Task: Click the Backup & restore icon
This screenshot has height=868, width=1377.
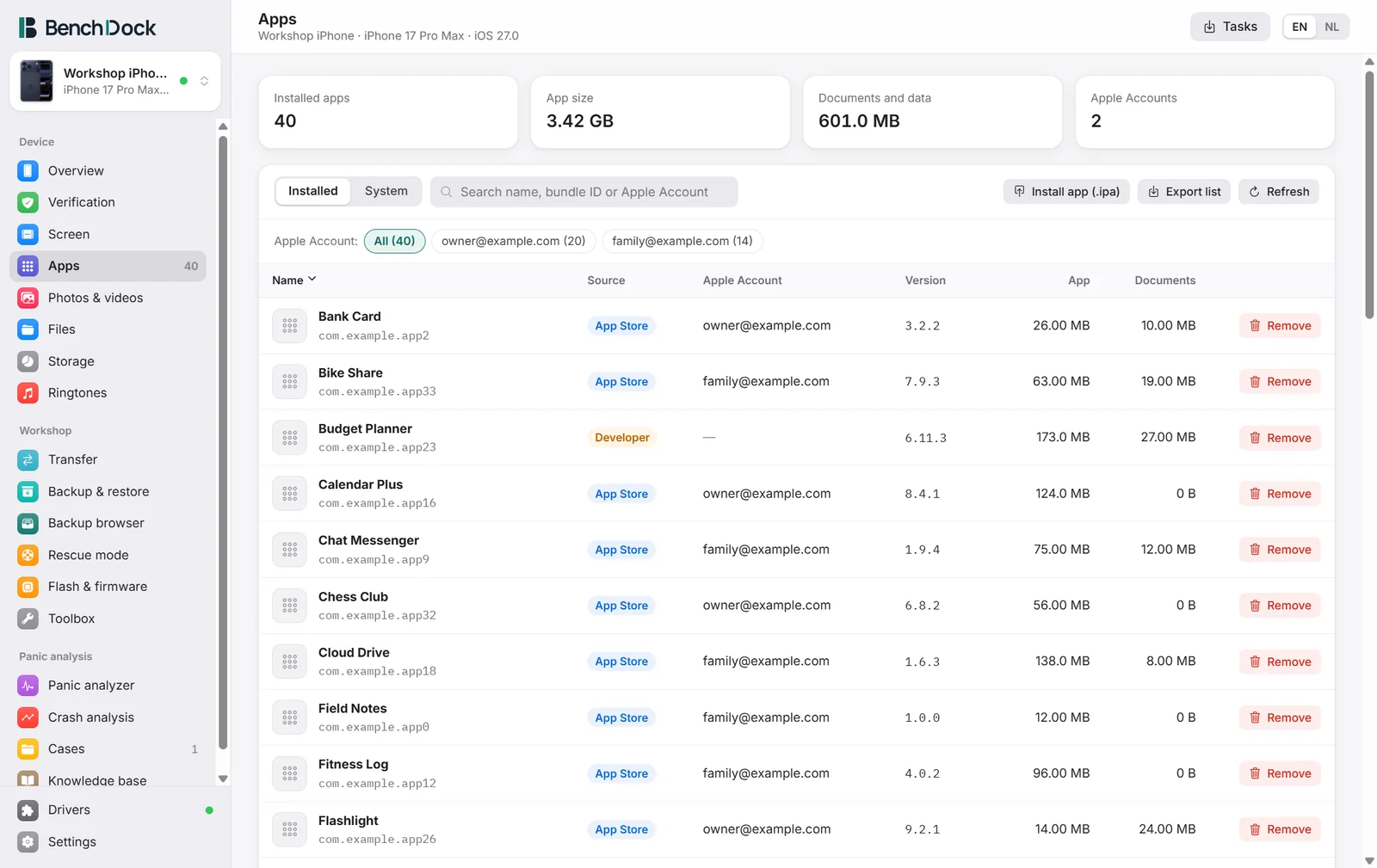Action: (28, 491)
